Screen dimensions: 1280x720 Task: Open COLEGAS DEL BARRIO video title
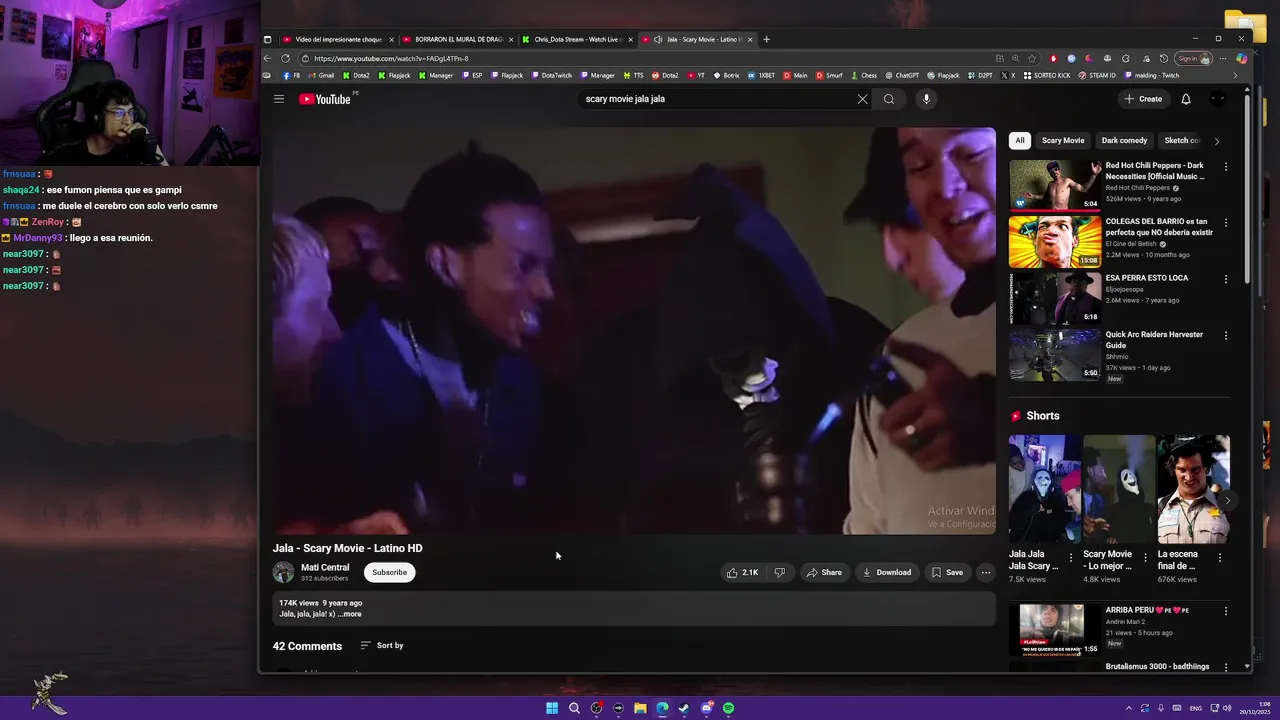coord(1159,227)
